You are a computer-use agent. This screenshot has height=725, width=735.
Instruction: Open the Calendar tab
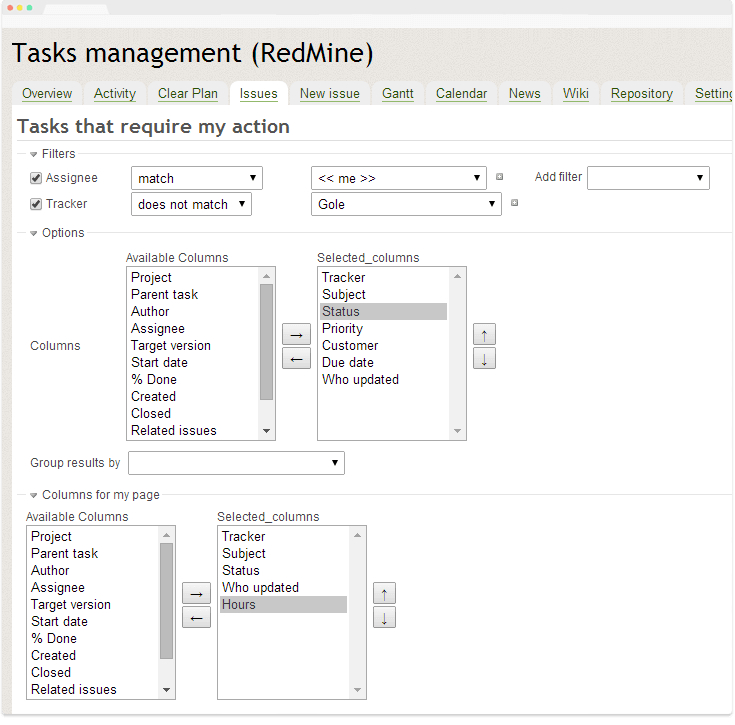pyautogui.click(x=461, y=94)
